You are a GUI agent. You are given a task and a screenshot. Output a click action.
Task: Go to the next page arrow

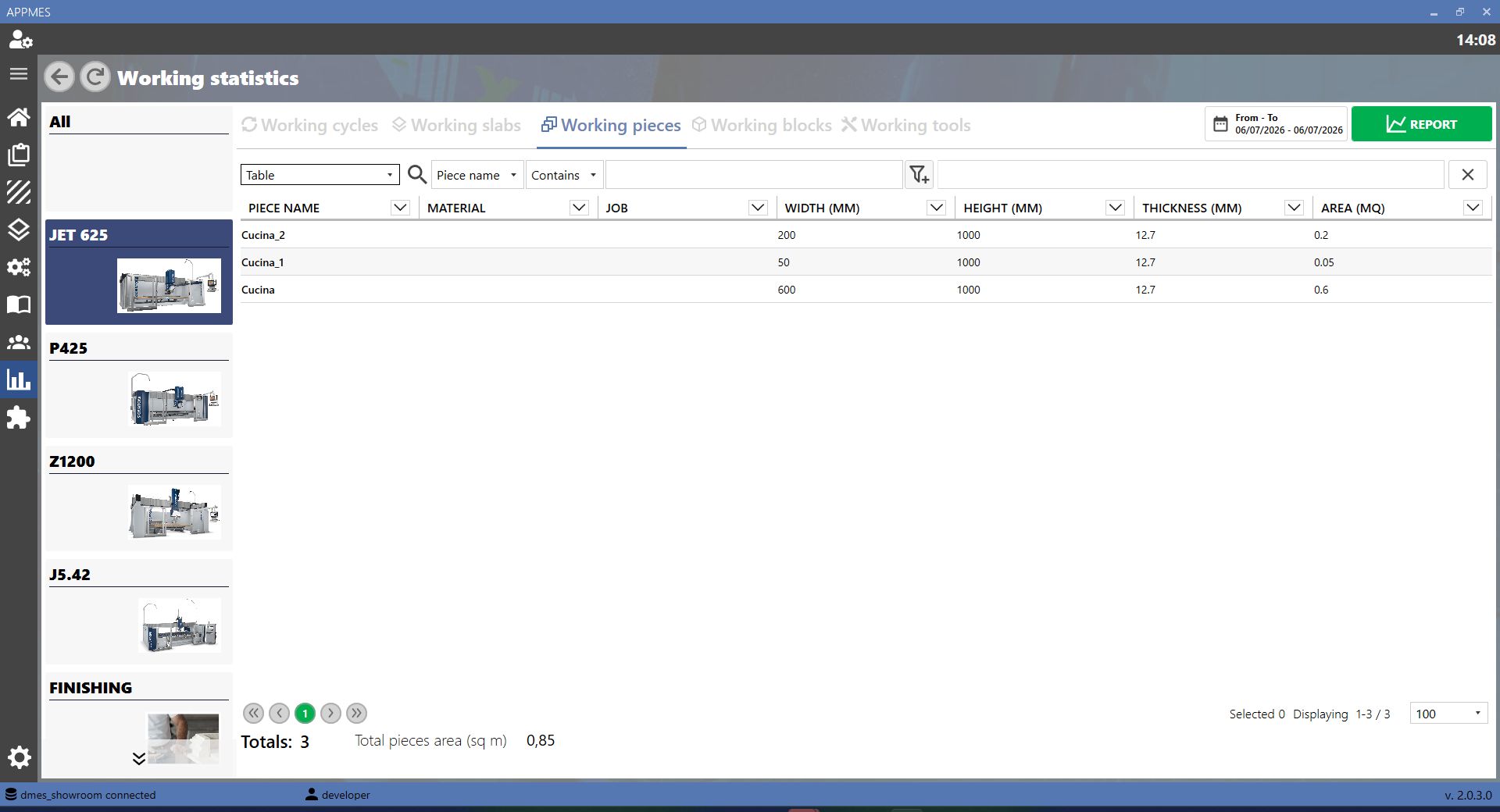pos(330,713)
